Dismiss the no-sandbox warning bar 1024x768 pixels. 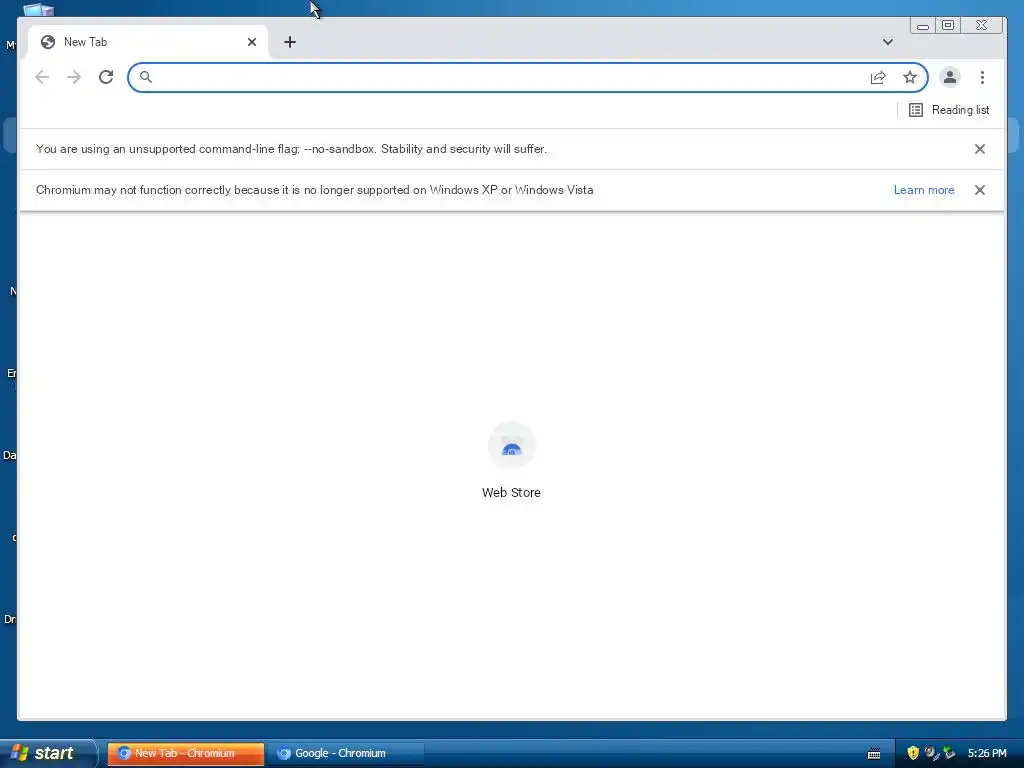pos(980,149)
